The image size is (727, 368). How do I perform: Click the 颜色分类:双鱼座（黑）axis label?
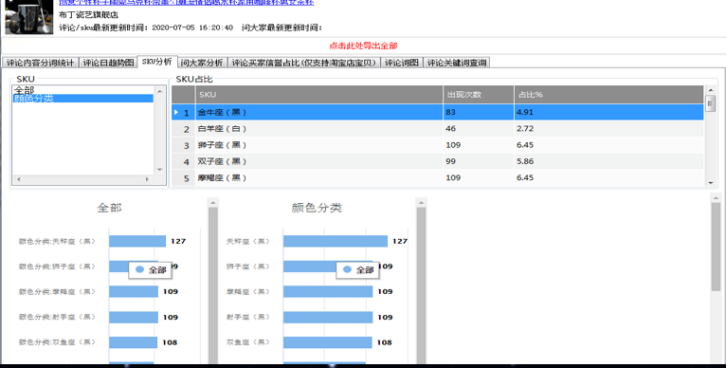coord(57,342)
